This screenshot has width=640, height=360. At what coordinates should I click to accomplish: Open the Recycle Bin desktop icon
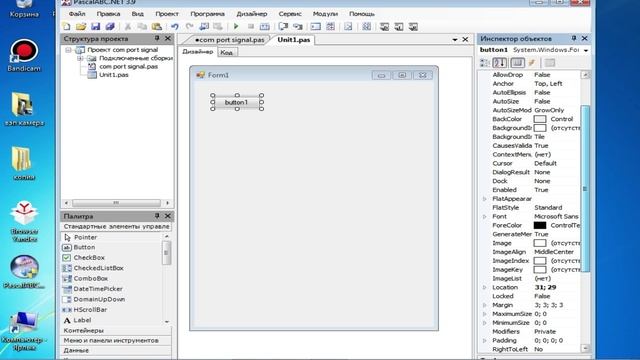(x=24, y=9)
